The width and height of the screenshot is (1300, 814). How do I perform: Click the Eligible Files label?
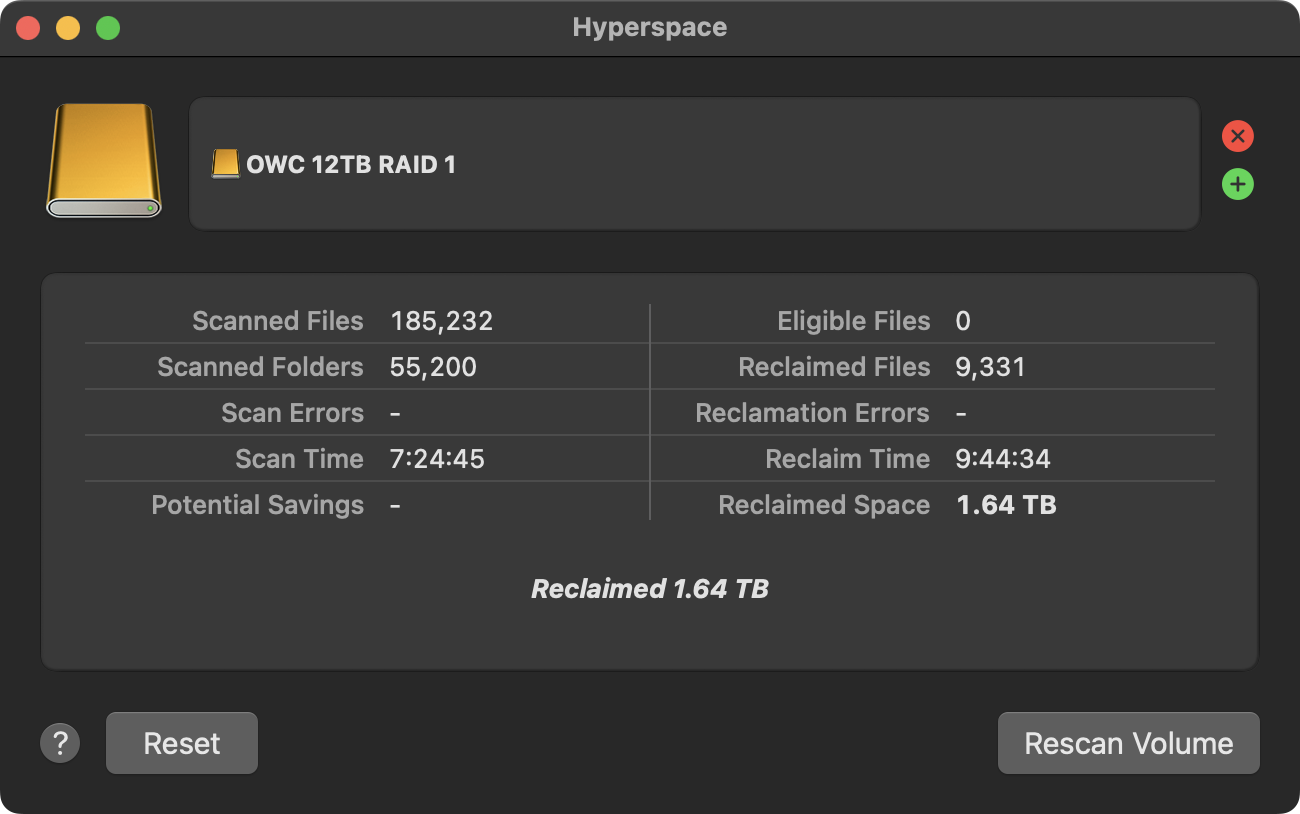(854, 321)
